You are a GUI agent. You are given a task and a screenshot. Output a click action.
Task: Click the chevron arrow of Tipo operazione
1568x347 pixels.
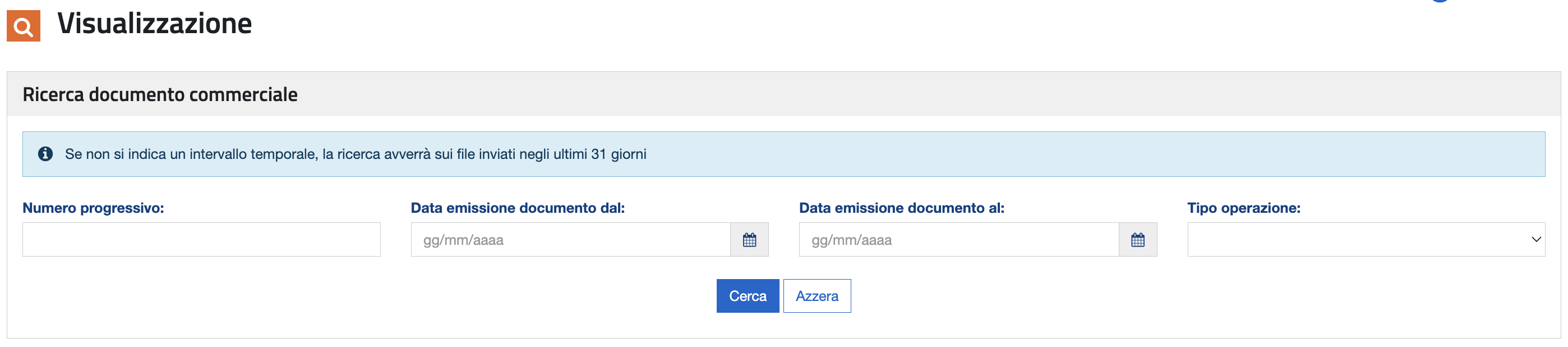click(1535, 240)
